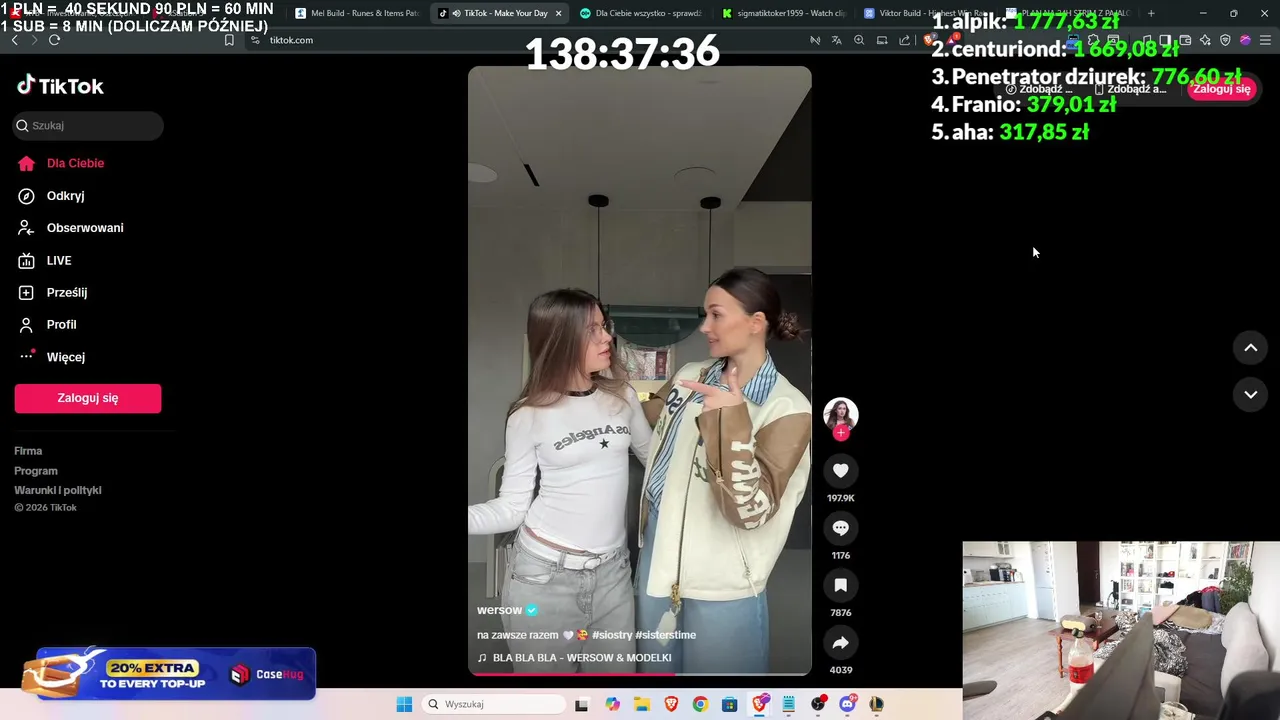Image resolution: width=1280 pixels, height=720 pixels.
Task: Open Copilot from the taskbar
Action: pyautogui.click(x=612, y=704)
